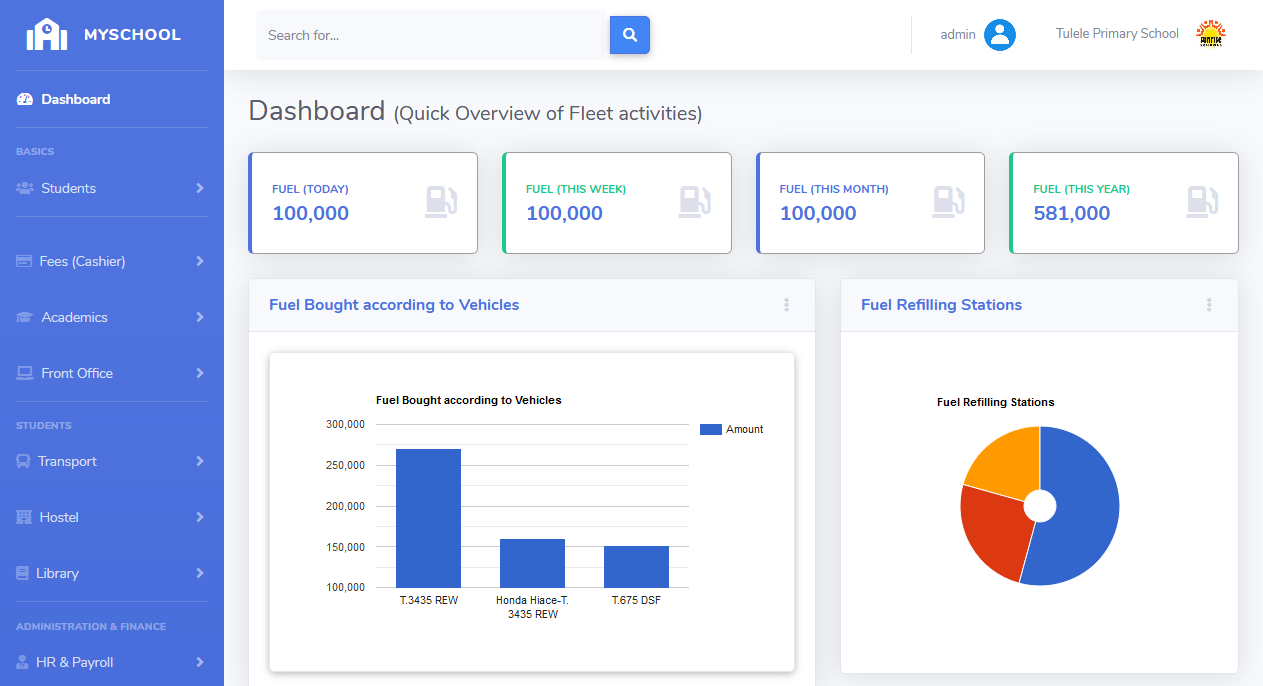The image size is (1263, 686).
Task: Open the HR & Payroll menu label
Action: pyautogui.click(x=74, y=662)
